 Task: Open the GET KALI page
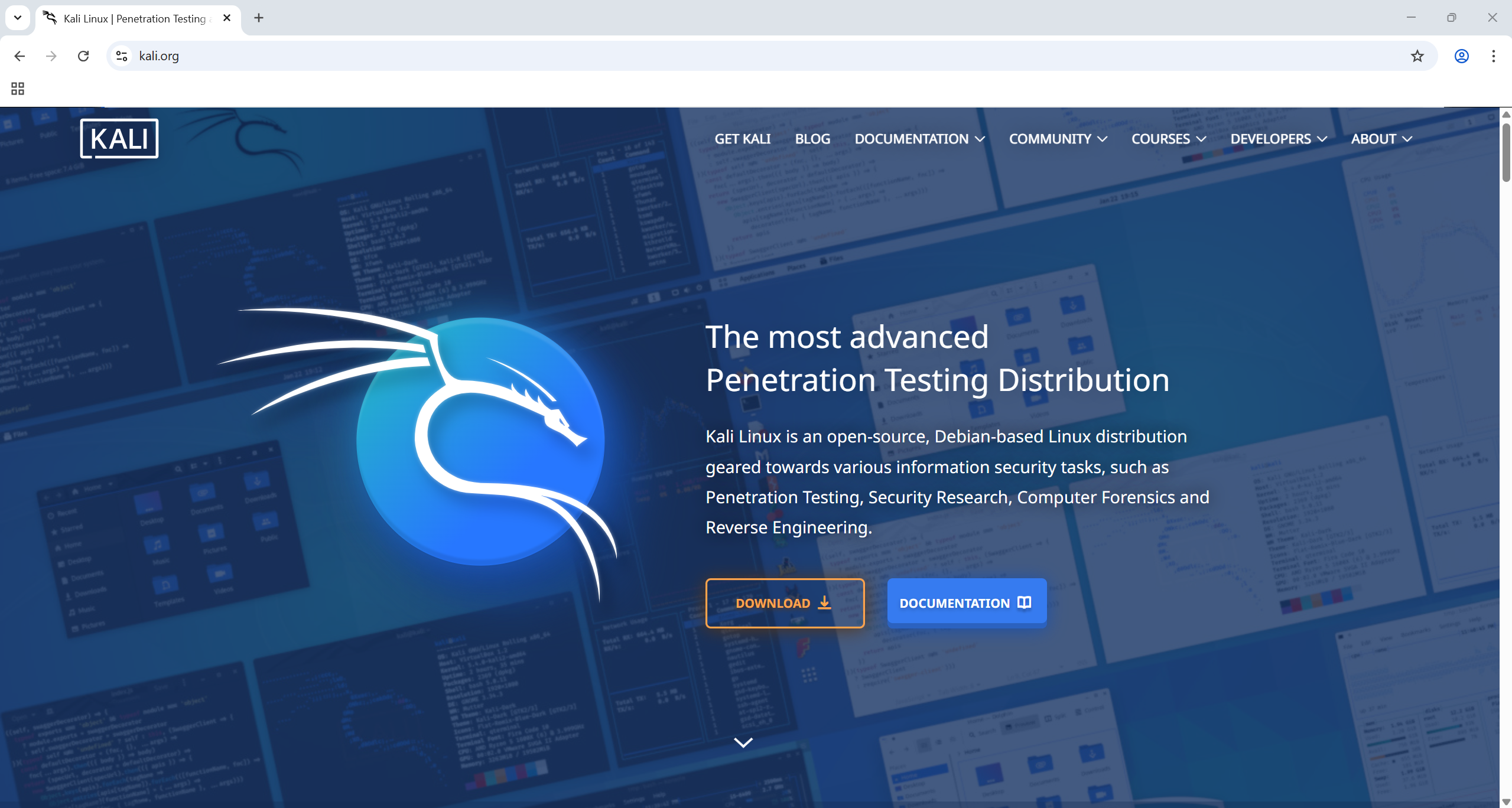point(743,139)
